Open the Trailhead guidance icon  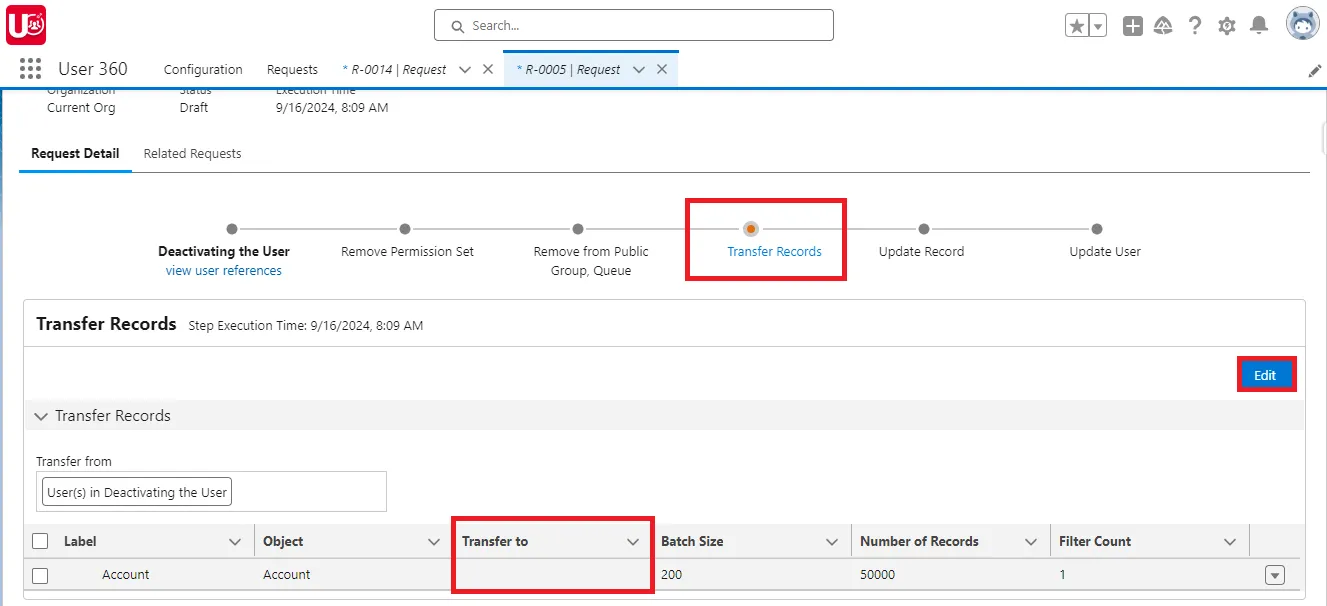pos(1163,26)
